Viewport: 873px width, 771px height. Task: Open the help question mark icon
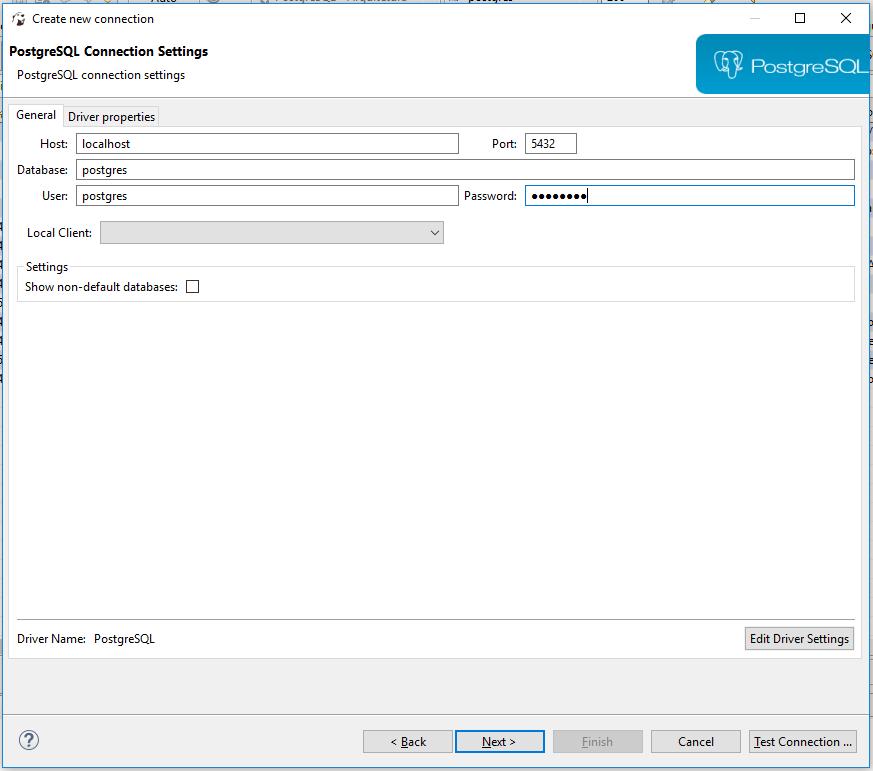(28, 740)
